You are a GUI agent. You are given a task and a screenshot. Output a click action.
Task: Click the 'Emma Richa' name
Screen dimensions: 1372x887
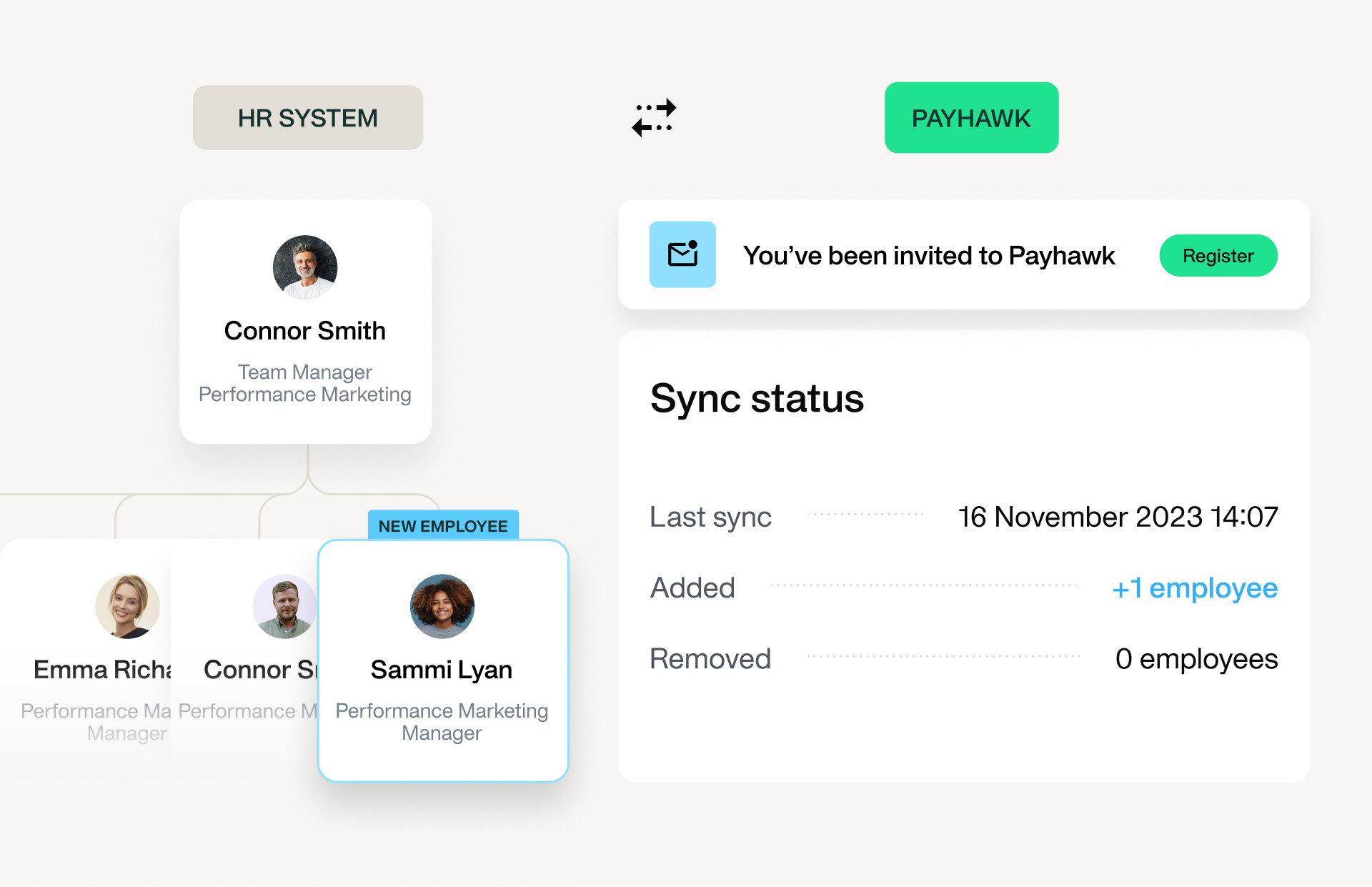pyautogui.click(x=102, y=670)
